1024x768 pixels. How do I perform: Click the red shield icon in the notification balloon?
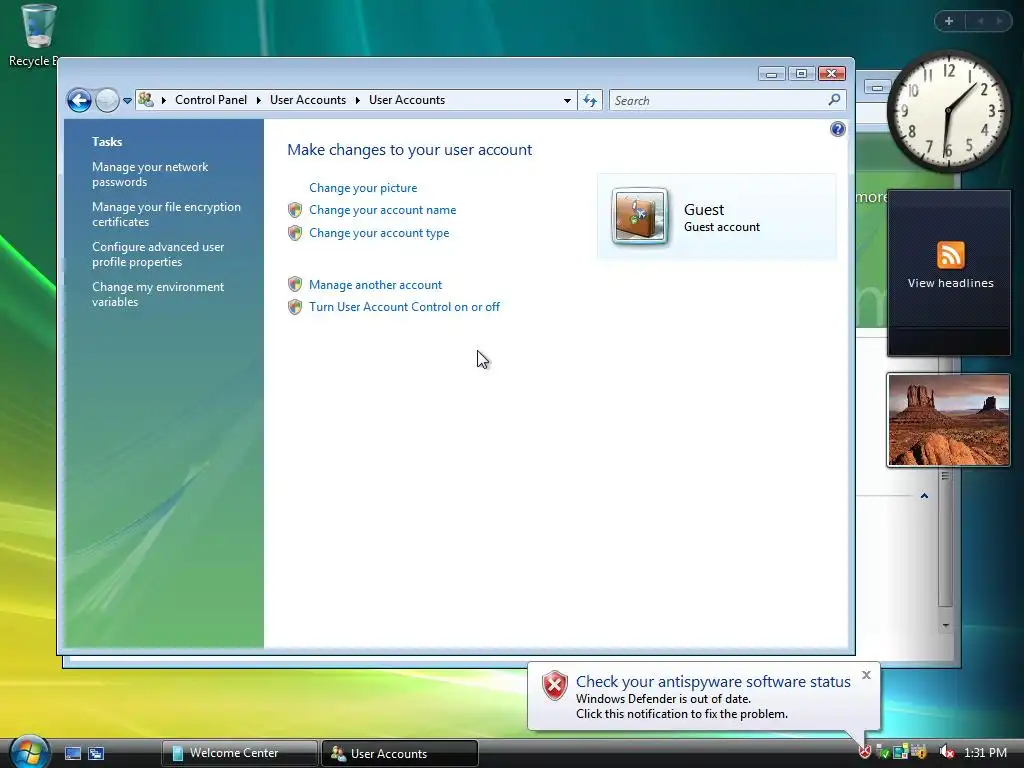554,686
